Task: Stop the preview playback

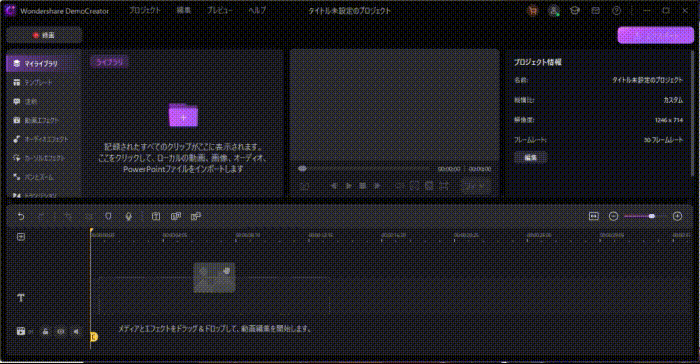Action: pyautogui.click(x=362, y=186)
